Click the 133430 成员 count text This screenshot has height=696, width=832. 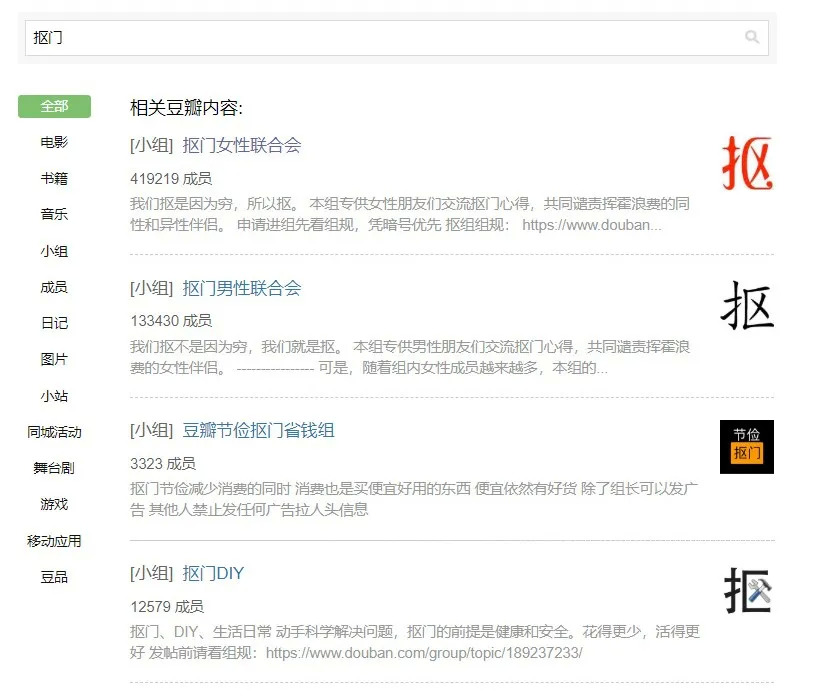(171, 320)
